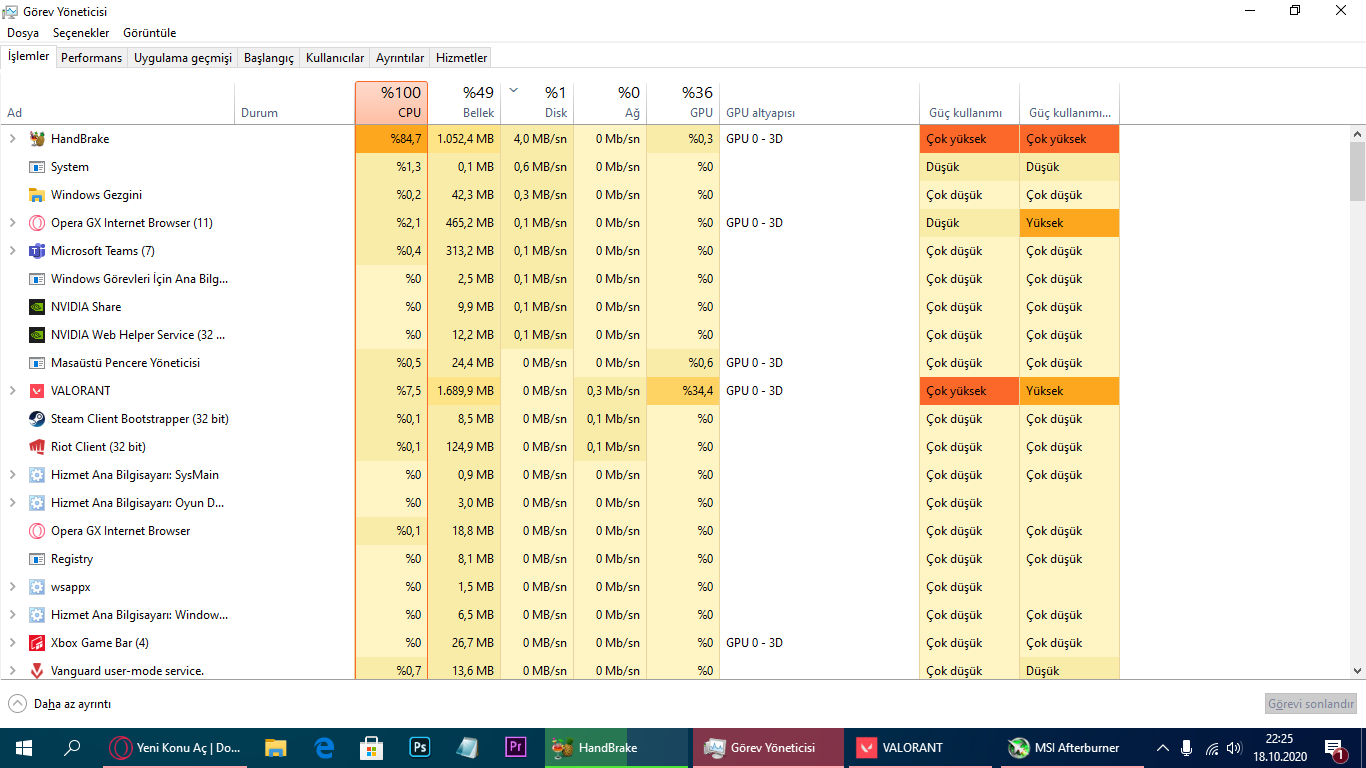The width and height of the screenshot is (1366, 768).
Task: Click the microphone tray icon
Action: tap(1186, 747)
